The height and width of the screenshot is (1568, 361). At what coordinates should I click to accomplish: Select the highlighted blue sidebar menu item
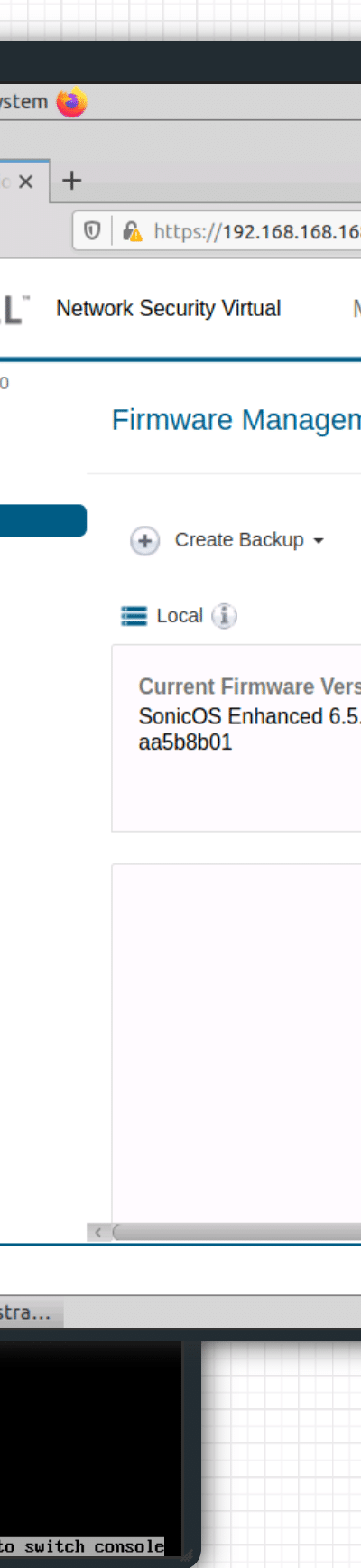(x=43, y=520)
